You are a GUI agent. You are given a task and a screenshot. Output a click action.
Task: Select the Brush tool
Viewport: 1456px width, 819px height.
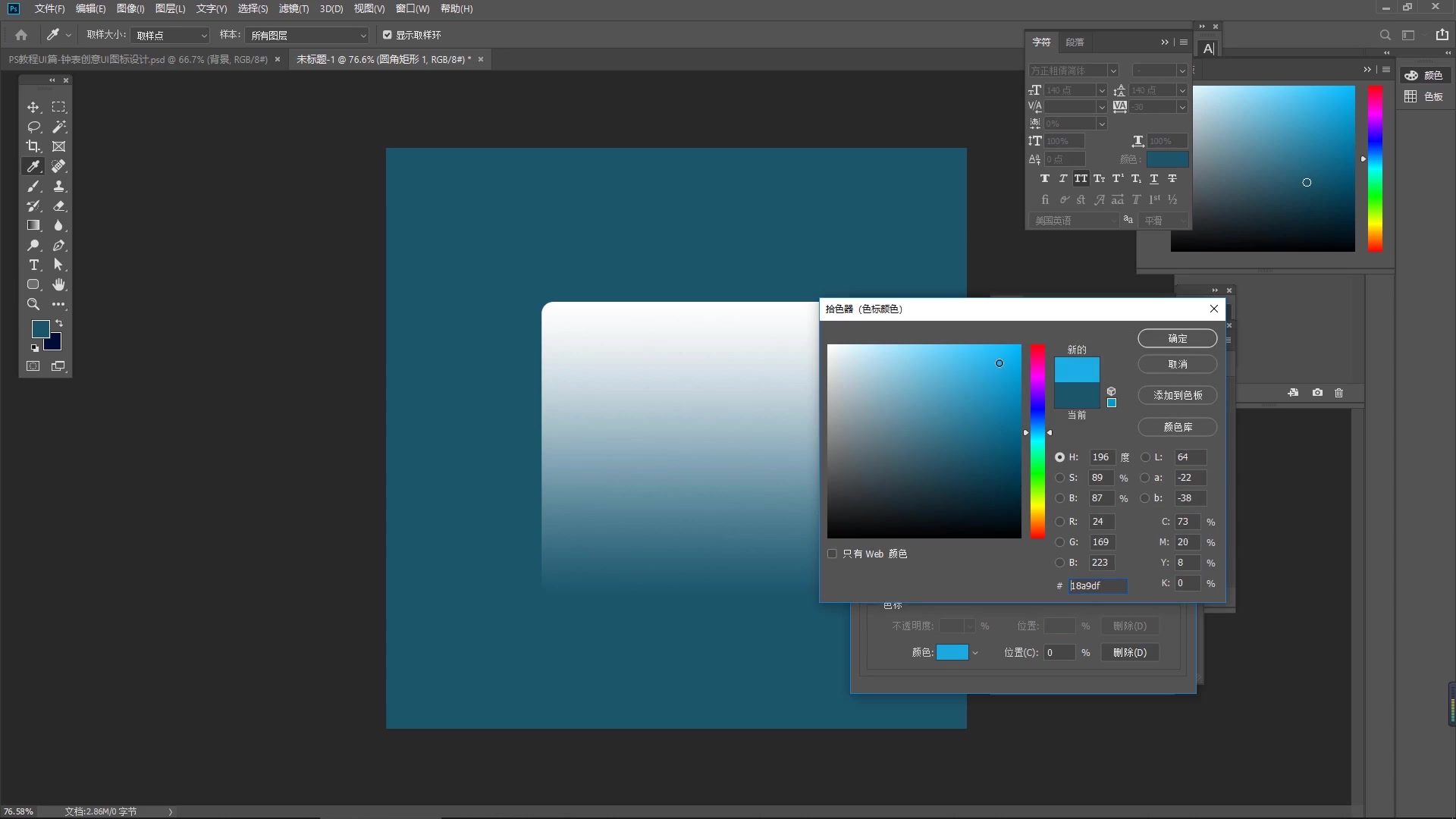tap(33, 187)
